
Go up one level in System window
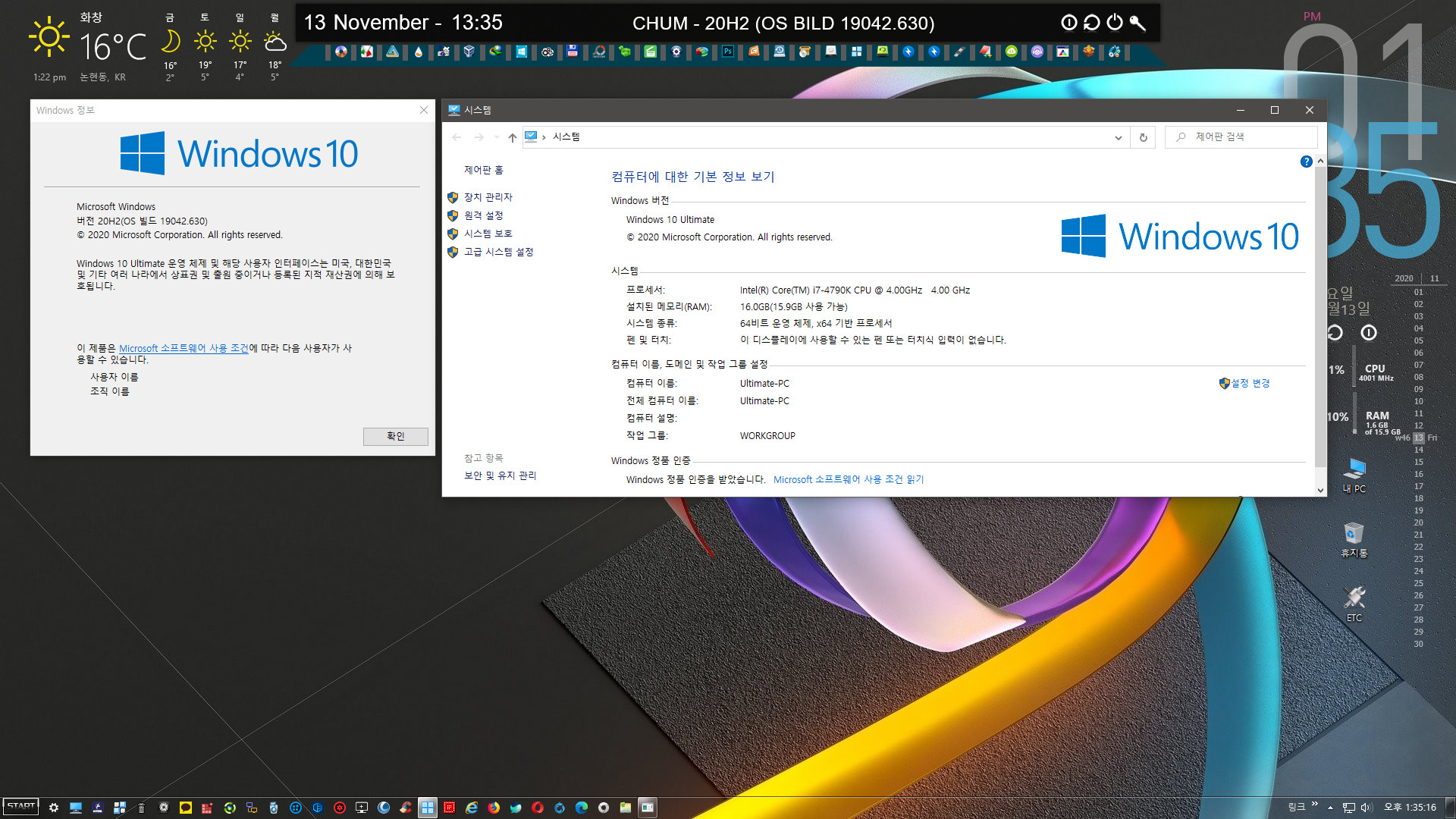click(512, 137)
